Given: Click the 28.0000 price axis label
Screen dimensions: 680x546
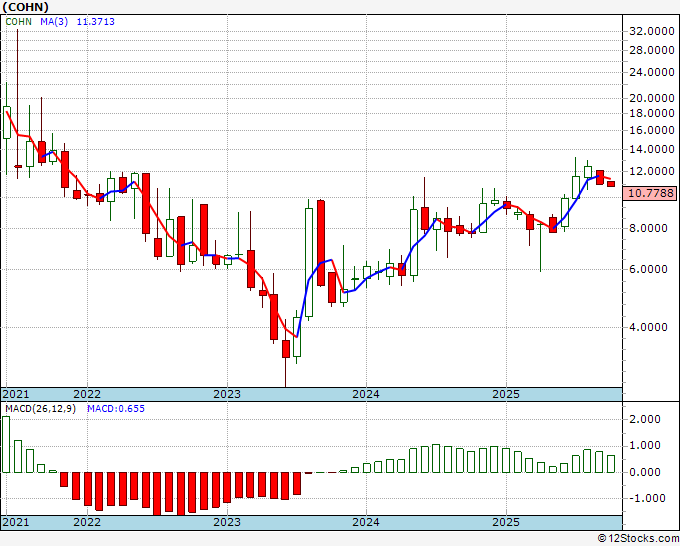Looking at the screenshot, I should tap(651, 50).
